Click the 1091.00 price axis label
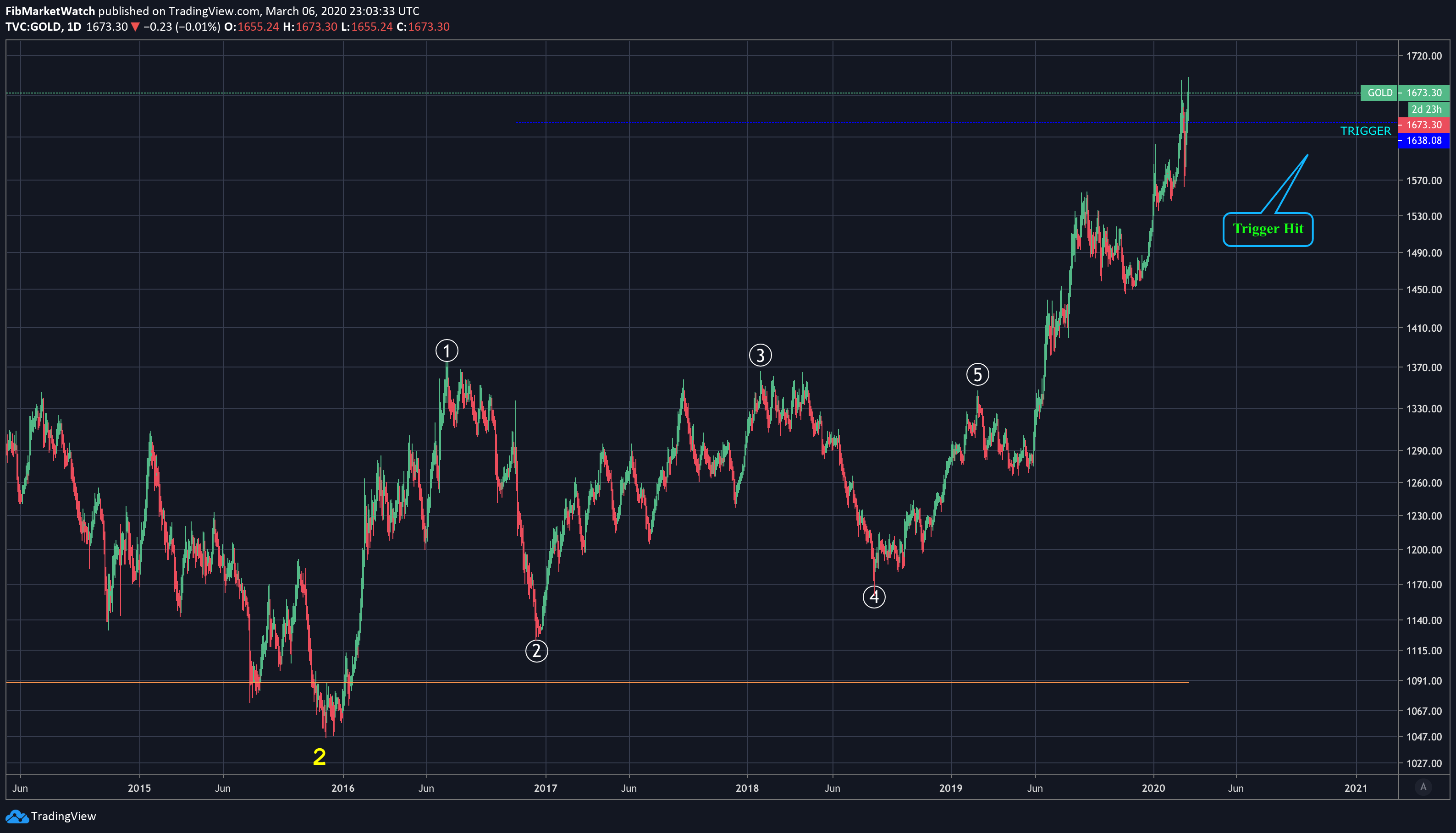This screenshot has width=1456, height=833. pos(1424,681)
